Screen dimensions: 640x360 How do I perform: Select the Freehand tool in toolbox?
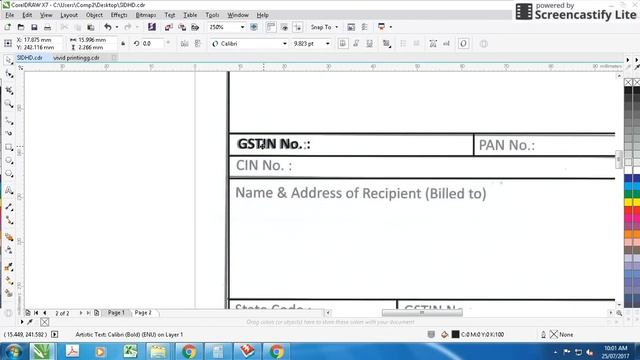(9, 120)
